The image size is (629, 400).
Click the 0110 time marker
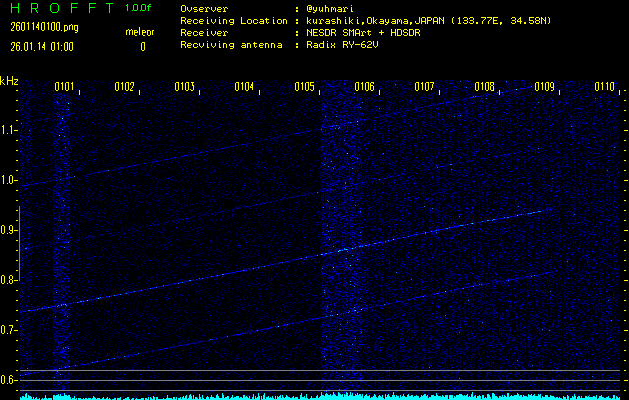(604, 87)
